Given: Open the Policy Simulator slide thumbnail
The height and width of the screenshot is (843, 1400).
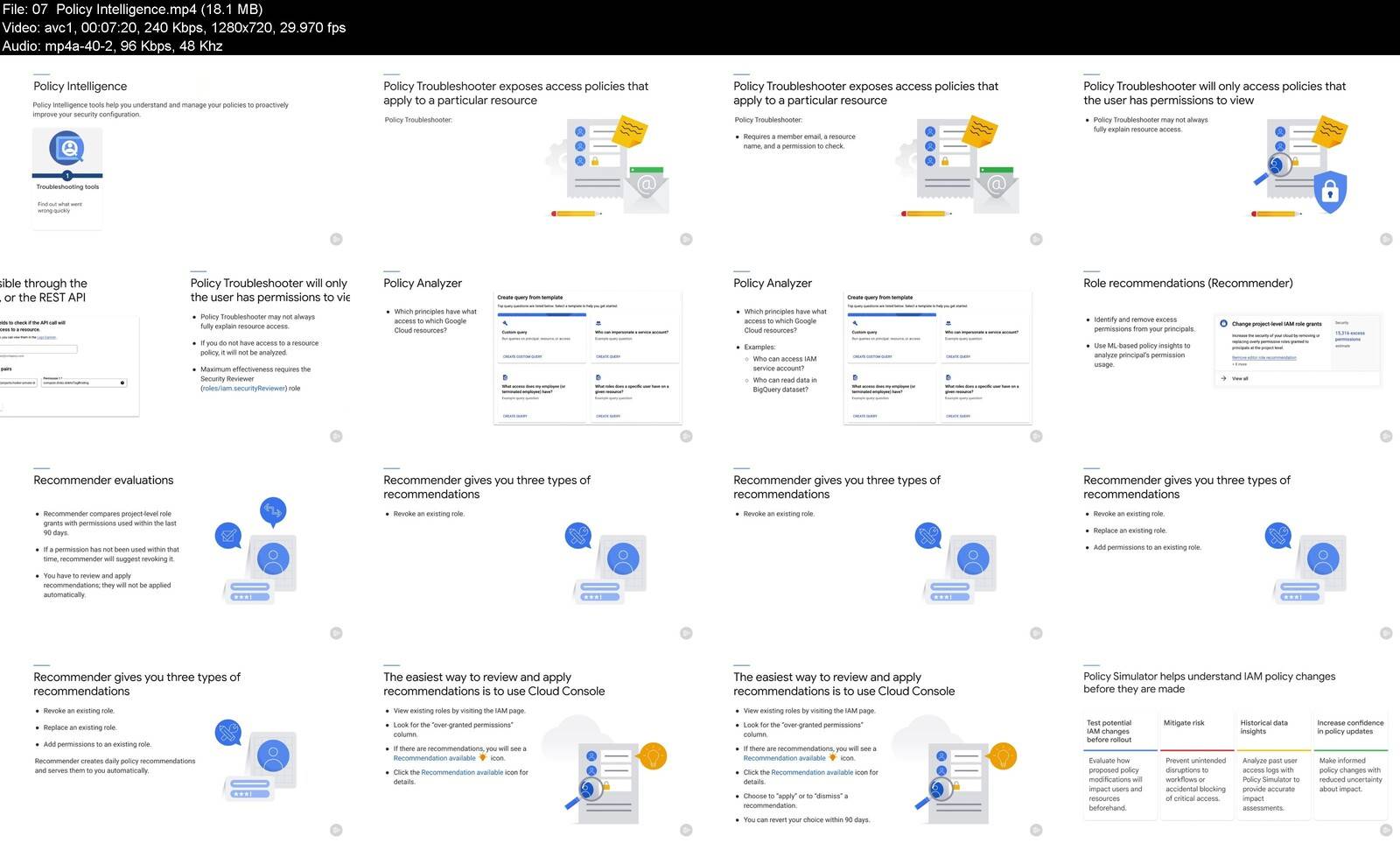Looking at the screenshot, I should click(x=1225, y=745).
